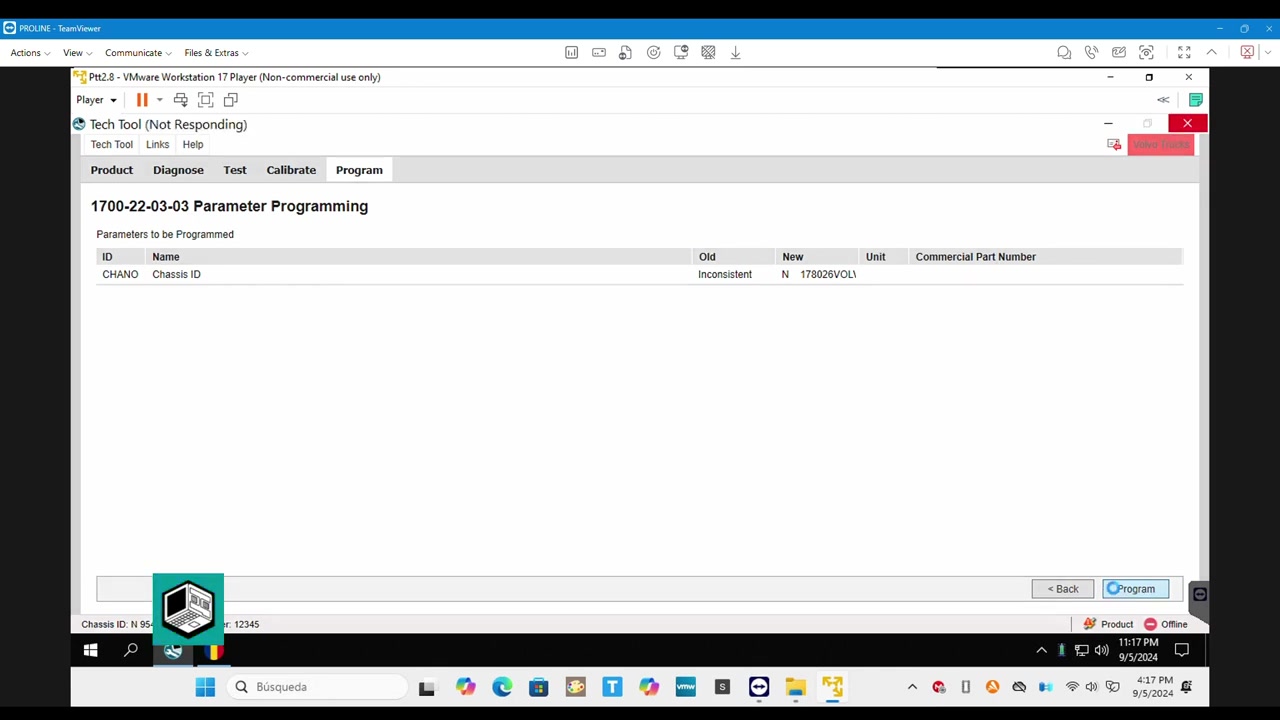
Task: Switch to the Diagnose tab
Action: tap(178, 170)
